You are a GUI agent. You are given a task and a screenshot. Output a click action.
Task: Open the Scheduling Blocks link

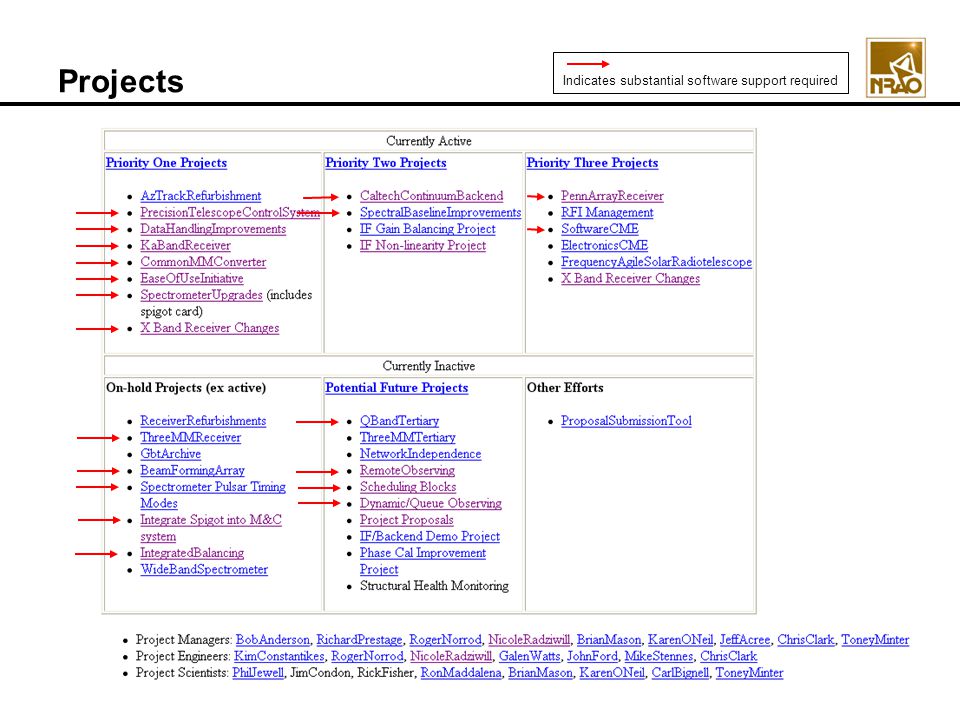408,487
